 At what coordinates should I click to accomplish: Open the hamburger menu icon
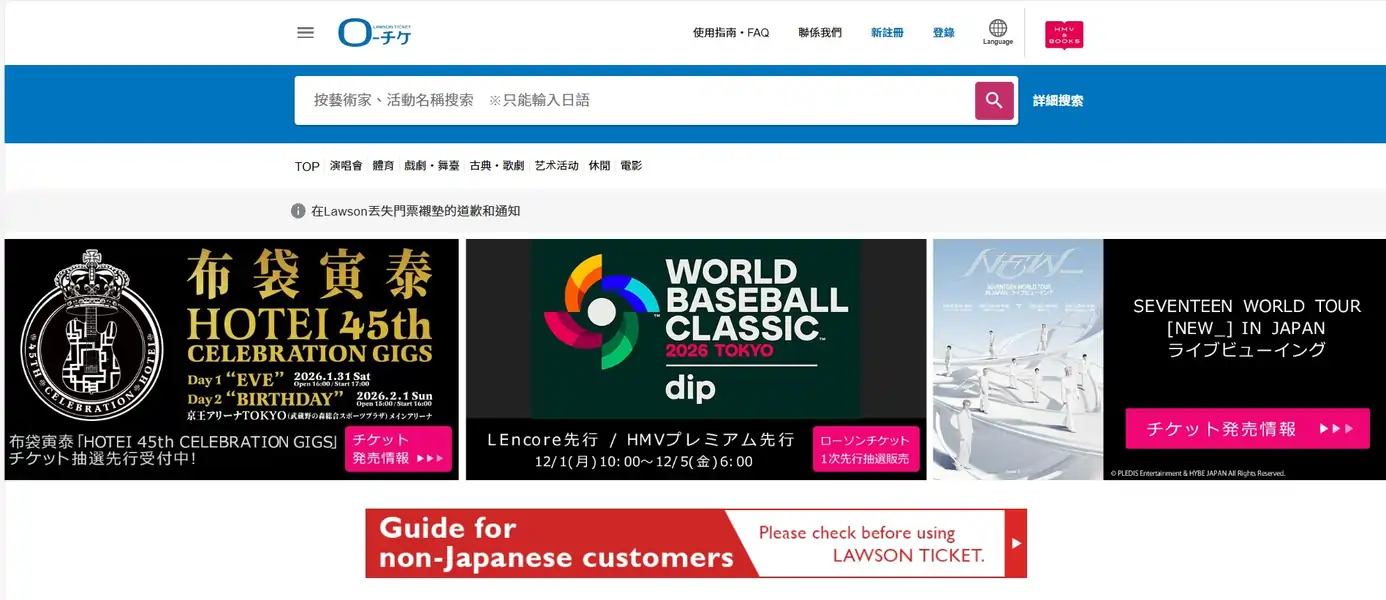[x=305, y=32]
